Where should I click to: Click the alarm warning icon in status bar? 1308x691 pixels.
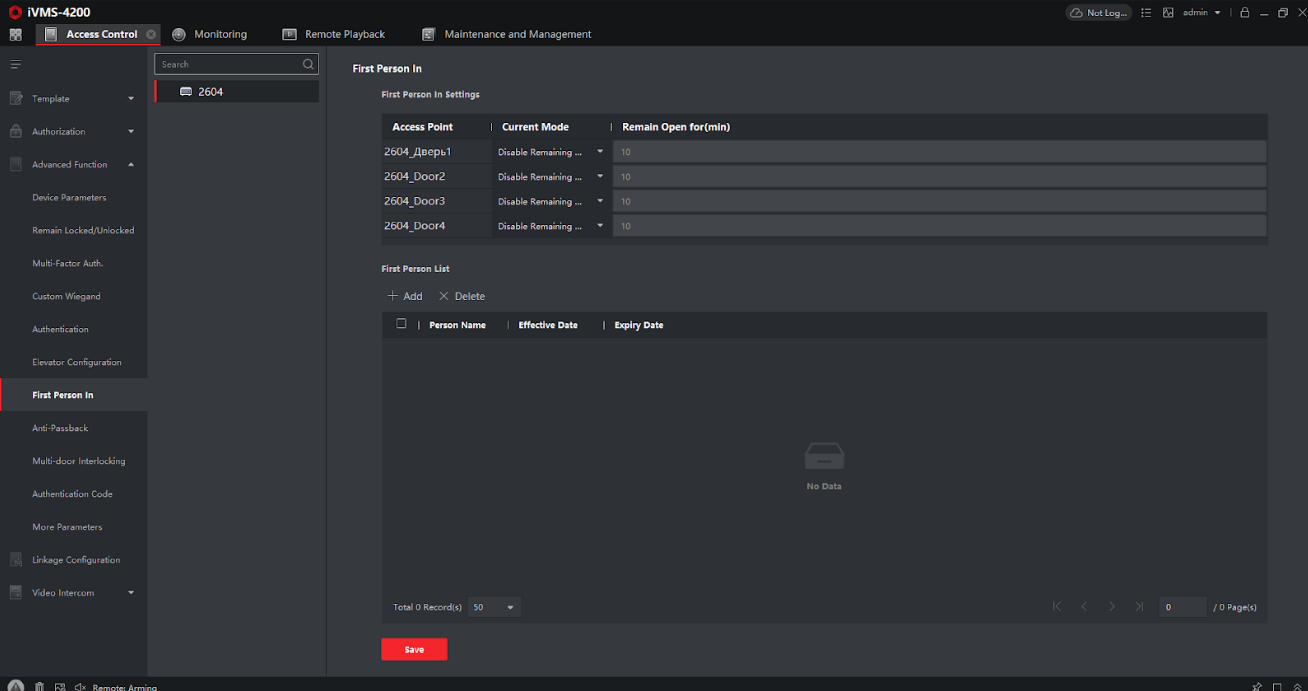tap(16, 686)
